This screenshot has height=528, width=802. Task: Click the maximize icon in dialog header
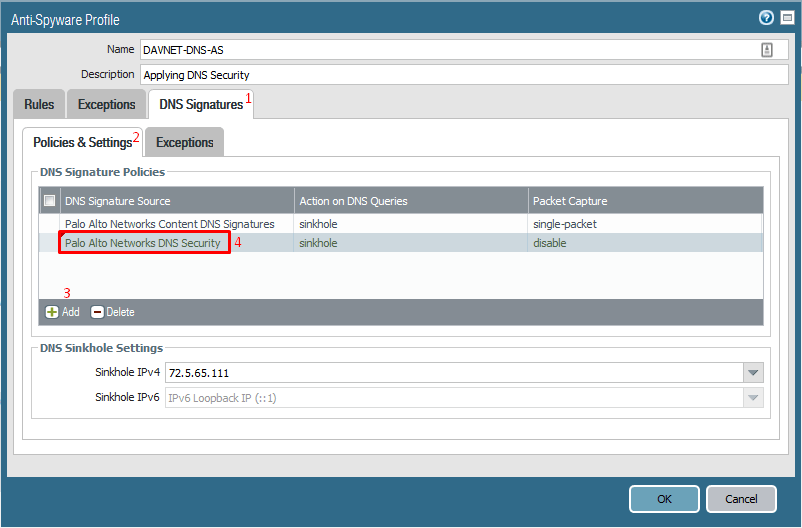pyautogui.click(x=785, y=18)
